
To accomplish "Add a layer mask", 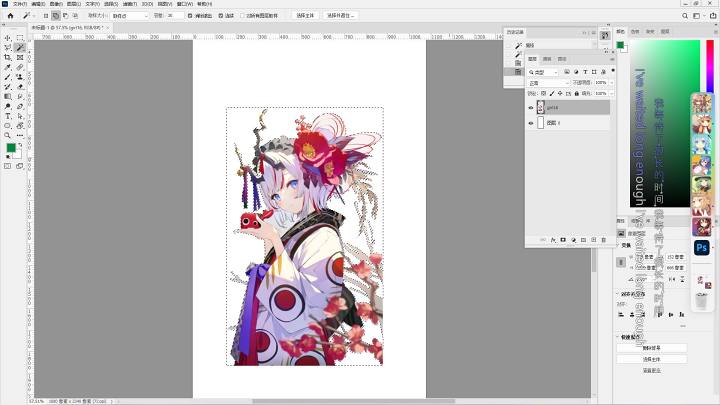I will [563, 240].
